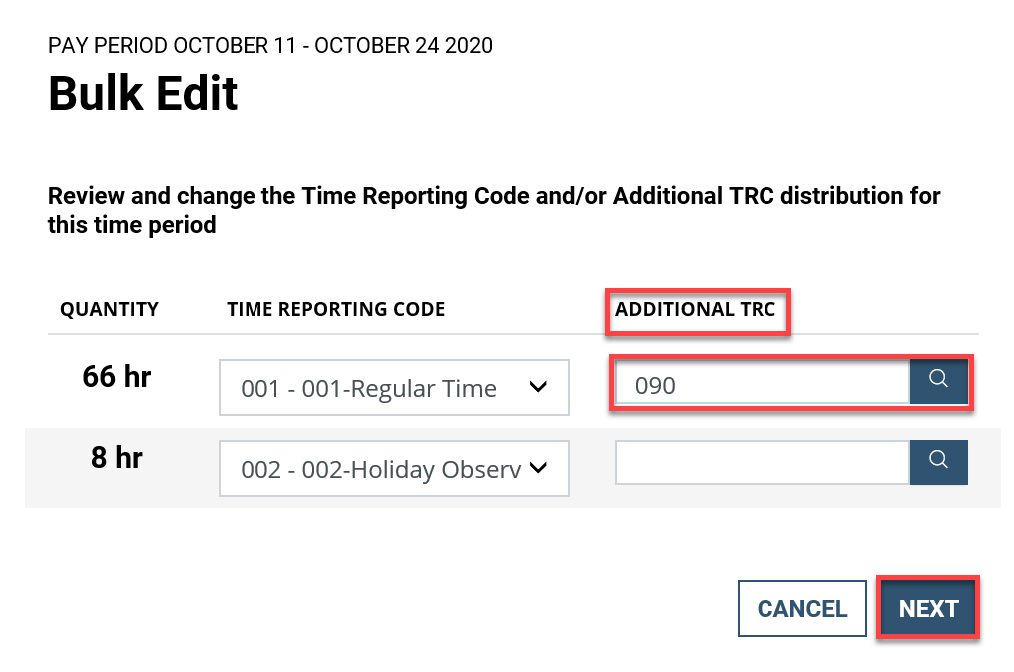Click the QUANTITY column header
This screenshot has width=1014, height=672.
[x=109, y=309]
